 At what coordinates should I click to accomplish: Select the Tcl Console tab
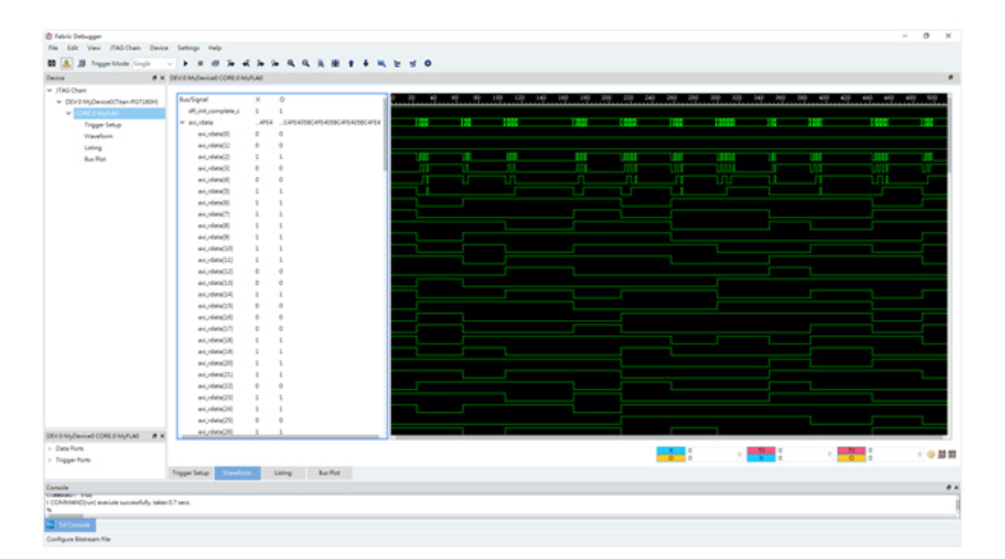tap(70, 525)
